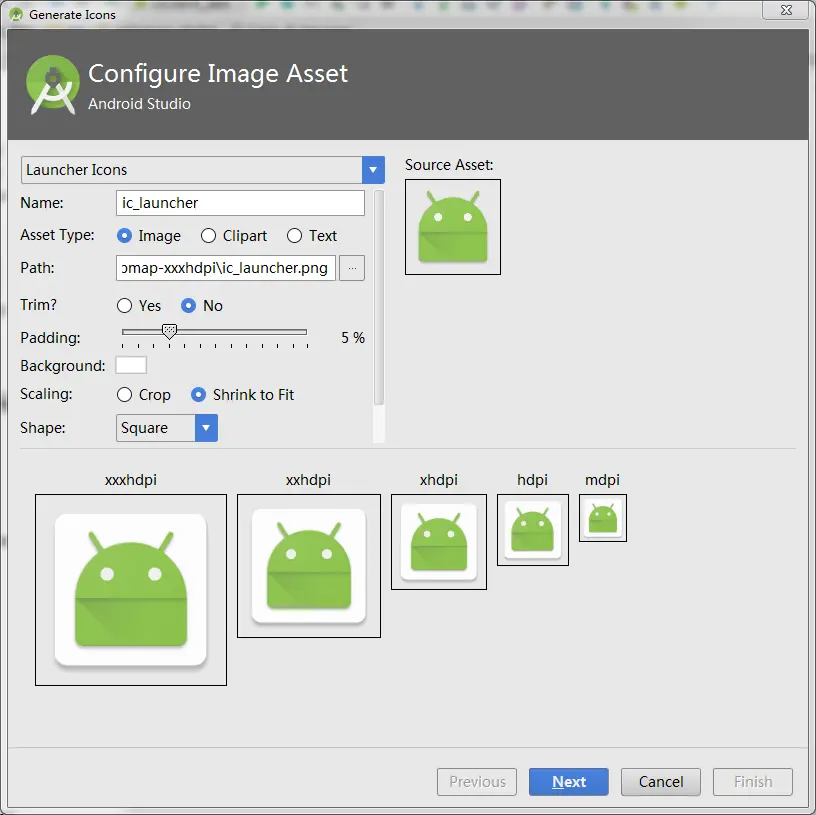The width and height of the screenshot is (816, 815).
Task: Click the mdpi label above preview
Action: pos(602,480)
